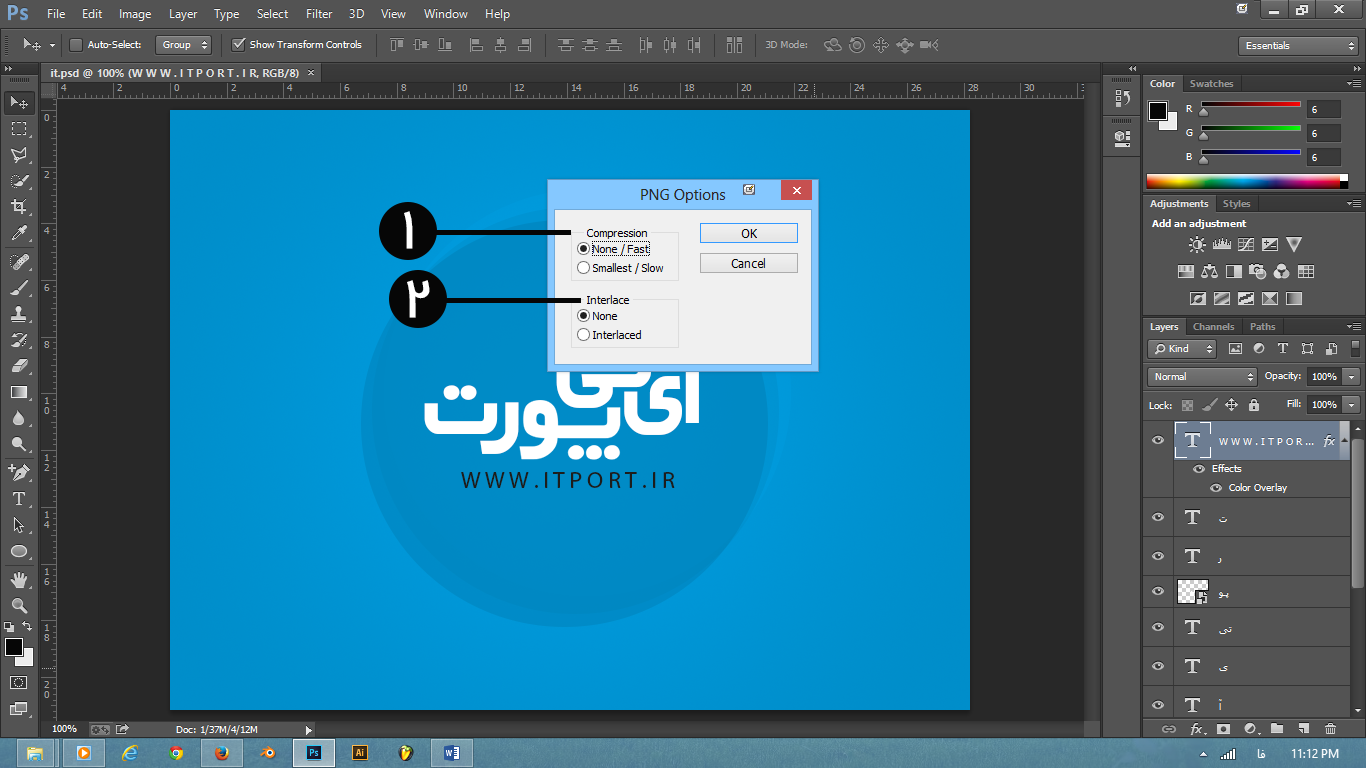Filter layers by type layers icon
The height and width of the screenshot is (768, 1366).
click(x=1283, y=349)
